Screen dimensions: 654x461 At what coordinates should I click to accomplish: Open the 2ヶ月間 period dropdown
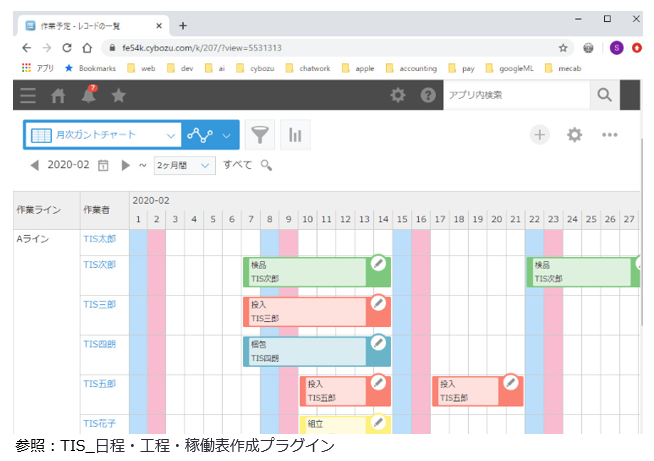[184, 166]
